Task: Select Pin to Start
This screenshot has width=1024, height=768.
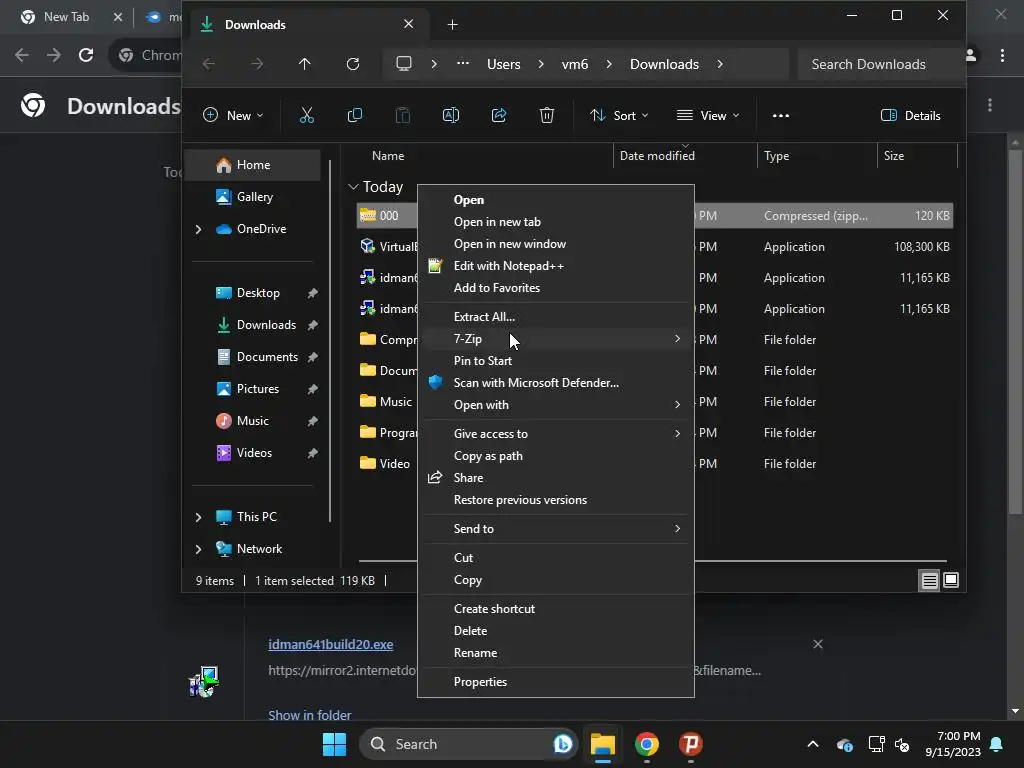Action: click(555, 360)
